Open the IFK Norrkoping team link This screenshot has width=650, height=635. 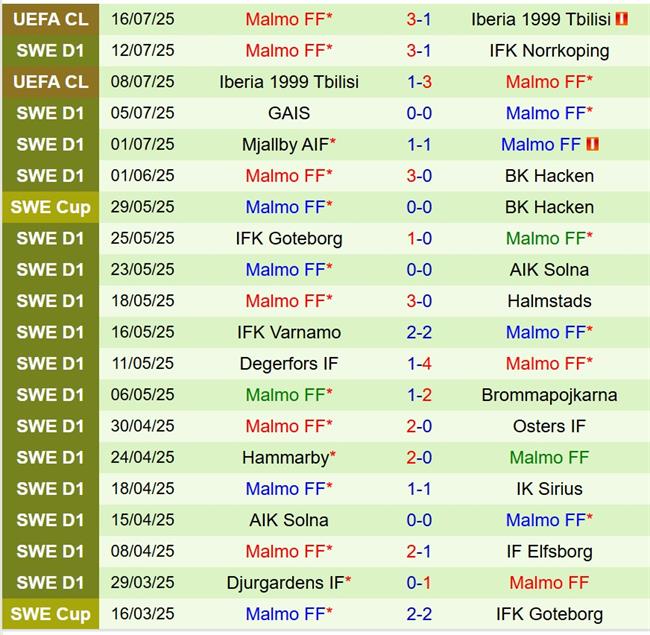click(549, 50)
